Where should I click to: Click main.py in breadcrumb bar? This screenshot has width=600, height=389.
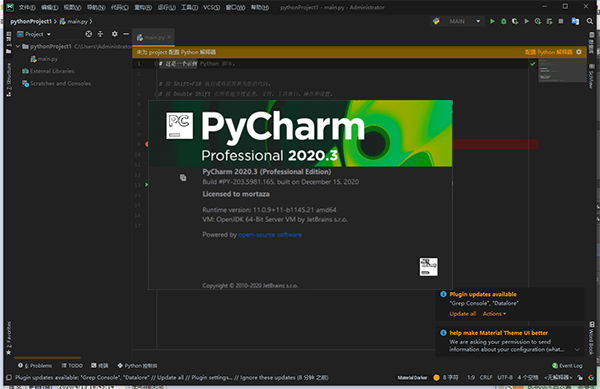[74, 21]
